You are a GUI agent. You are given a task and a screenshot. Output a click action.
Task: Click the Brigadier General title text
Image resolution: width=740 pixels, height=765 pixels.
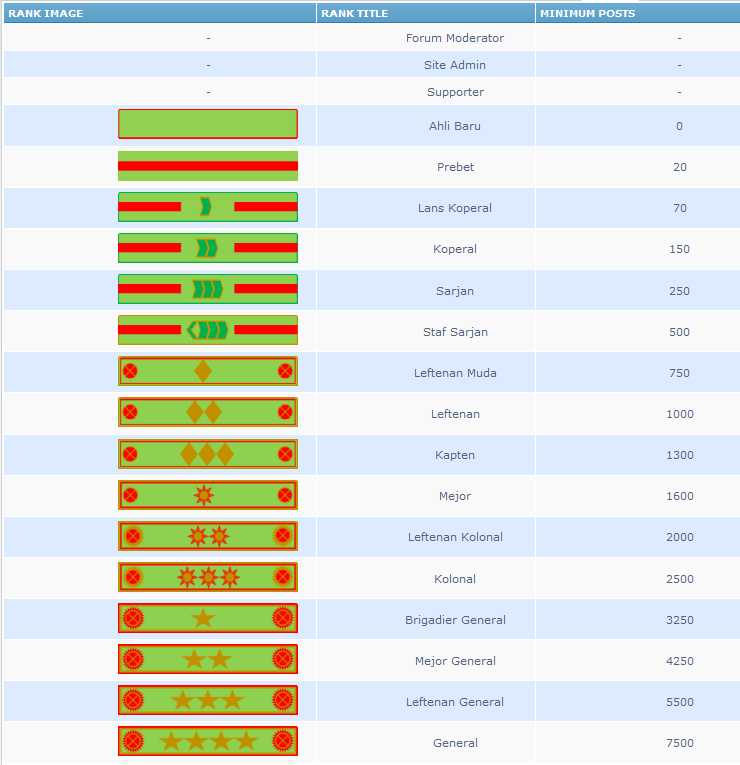[x=455, y=620]
